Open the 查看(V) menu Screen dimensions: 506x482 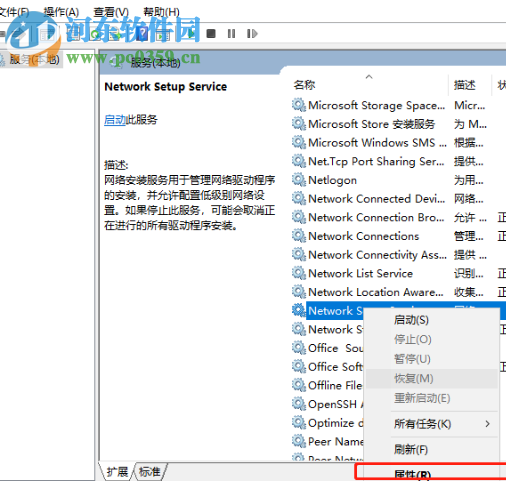[111, 12]
